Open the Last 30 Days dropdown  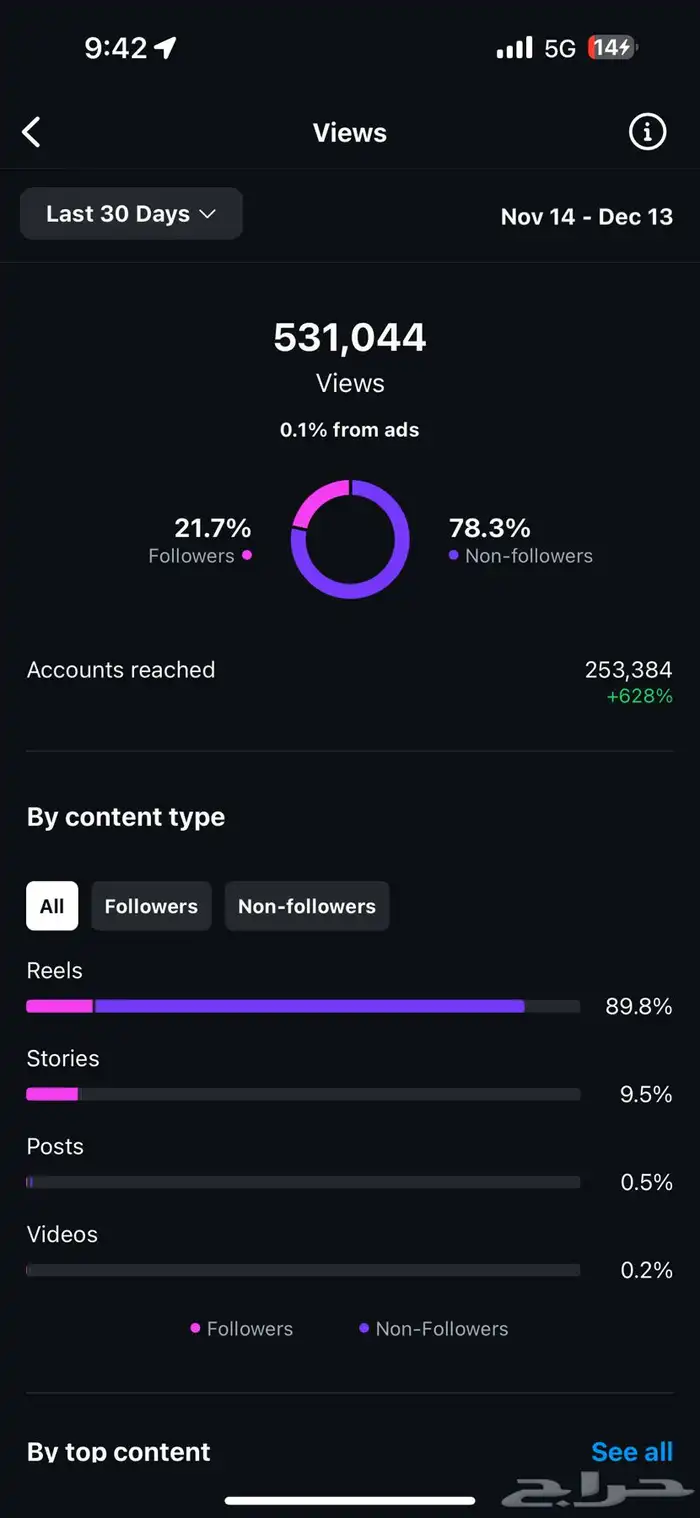(131, 214)
